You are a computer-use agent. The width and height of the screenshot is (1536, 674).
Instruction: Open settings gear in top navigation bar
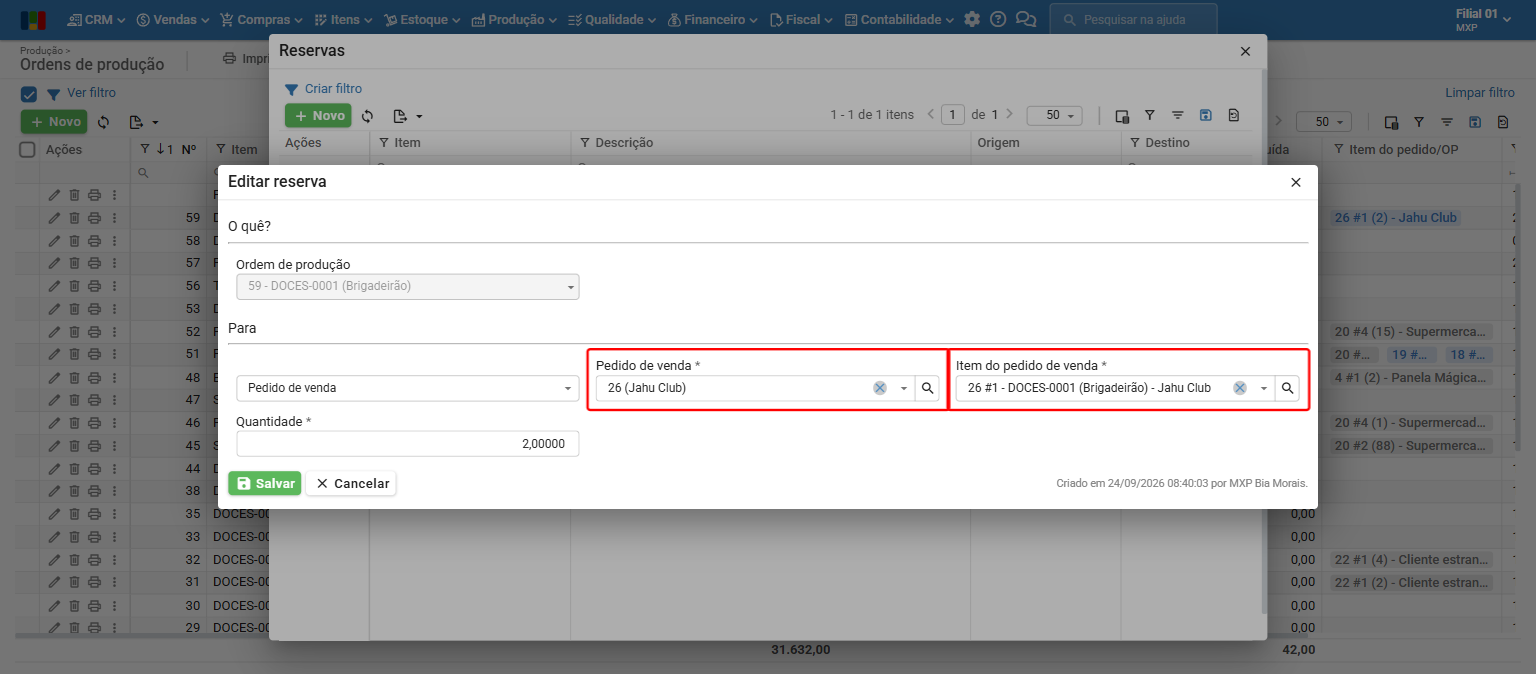coord(972,19)
